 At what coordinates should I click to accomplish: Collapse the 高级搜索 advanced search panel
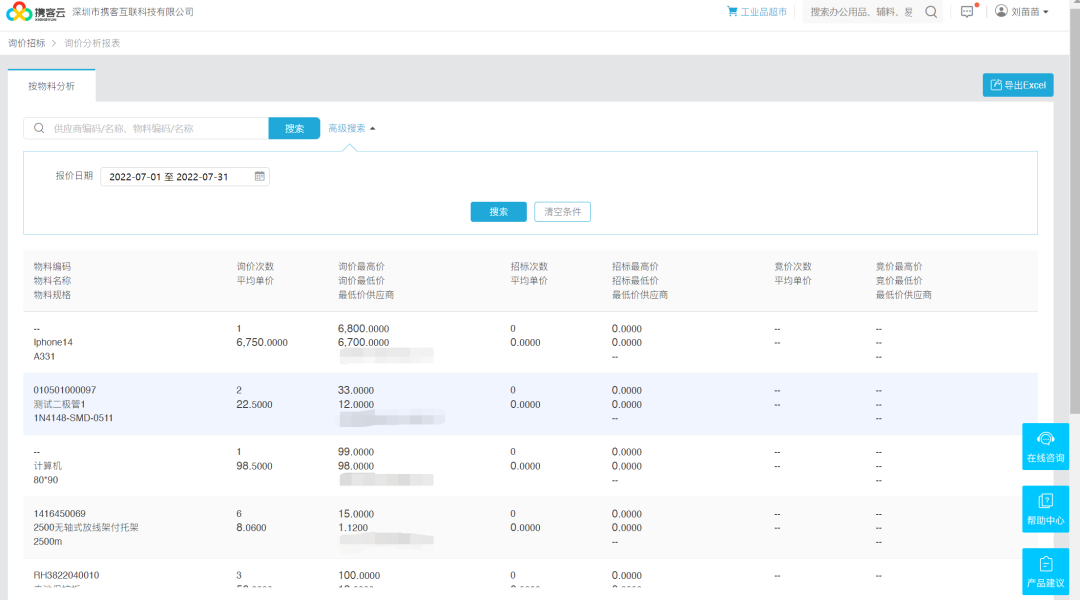coord(352,128)
